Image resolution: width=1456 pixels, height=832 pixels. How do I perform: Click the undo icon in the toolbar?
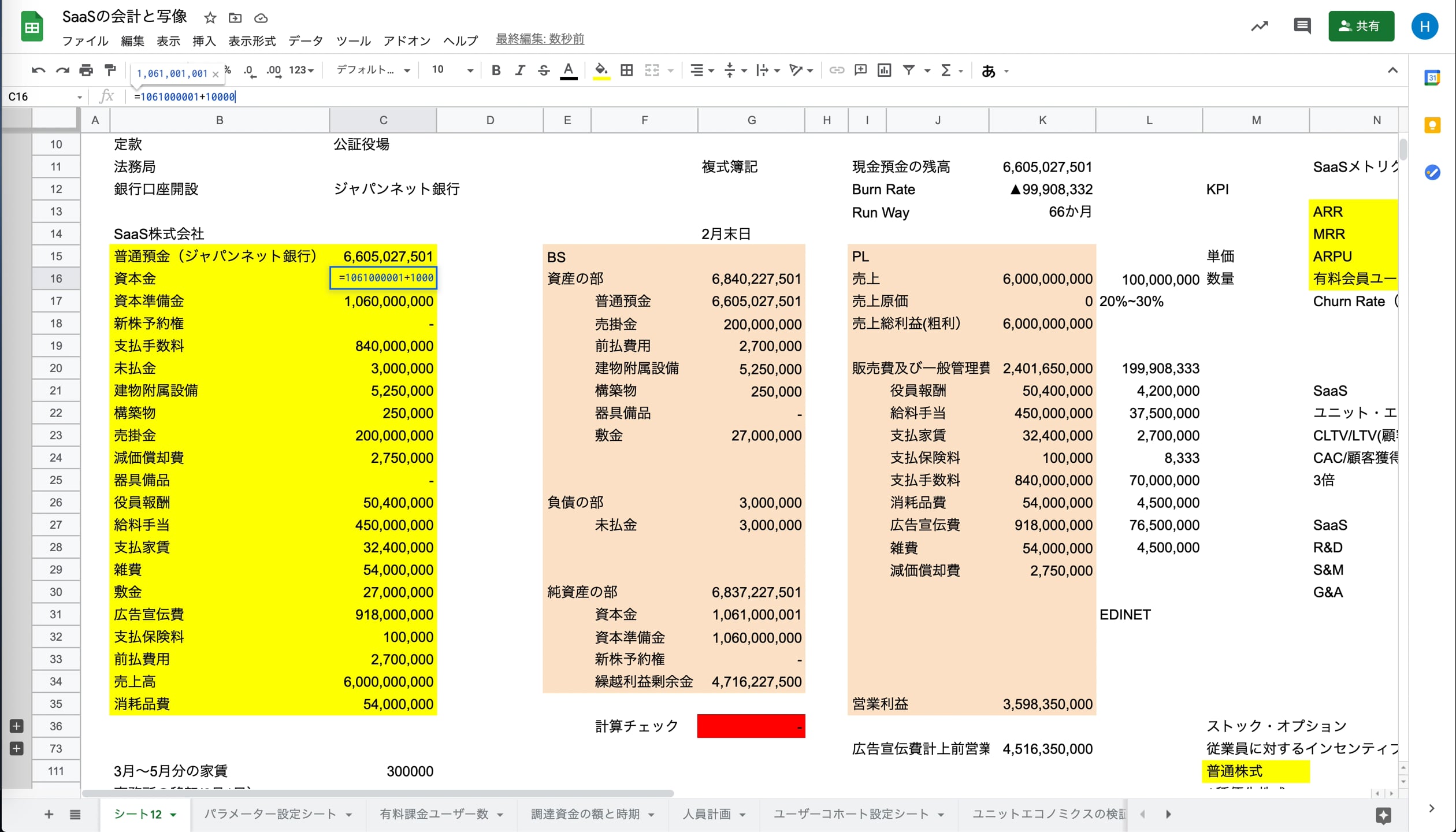click(x=38, y=70)
